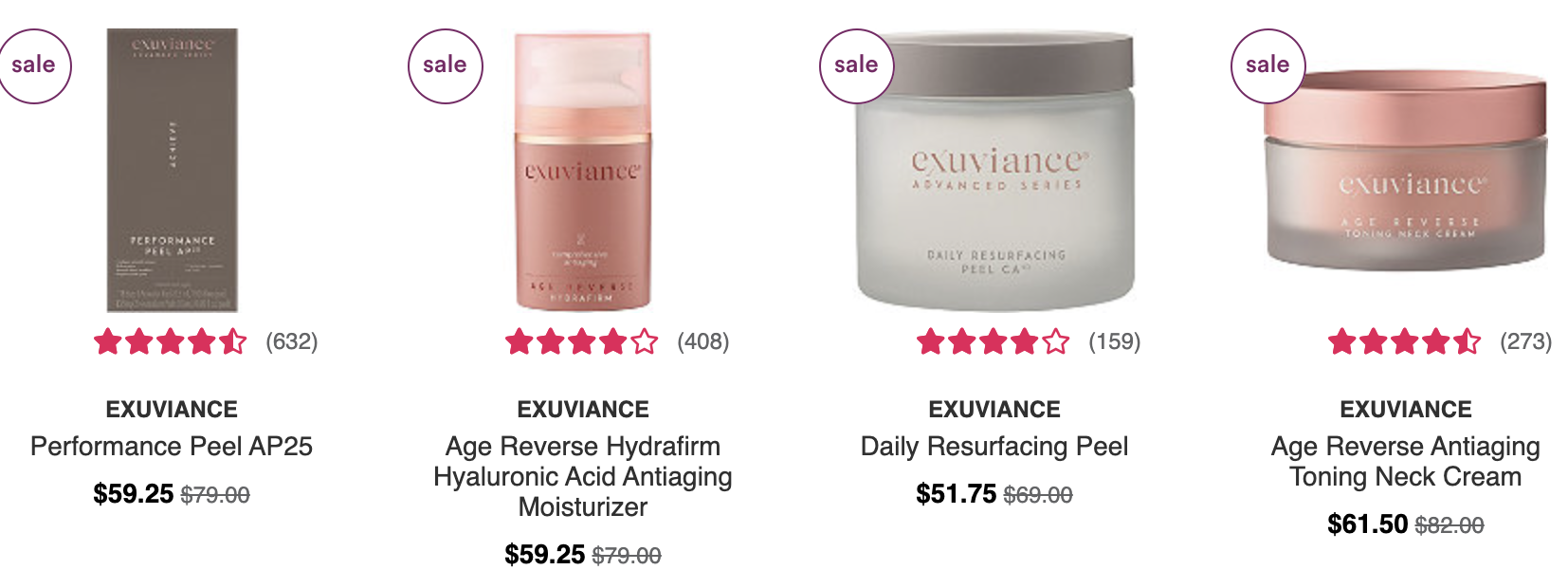Click sale badge on Toning Neck Cream

click(x=1267, y=65)
